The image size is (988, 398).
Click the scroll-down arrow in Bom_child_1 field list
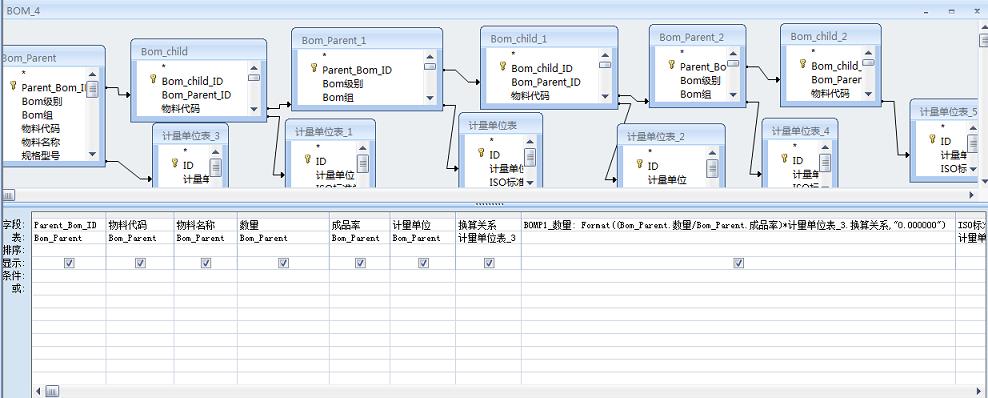pyautogui.click(x=604, y=96)
